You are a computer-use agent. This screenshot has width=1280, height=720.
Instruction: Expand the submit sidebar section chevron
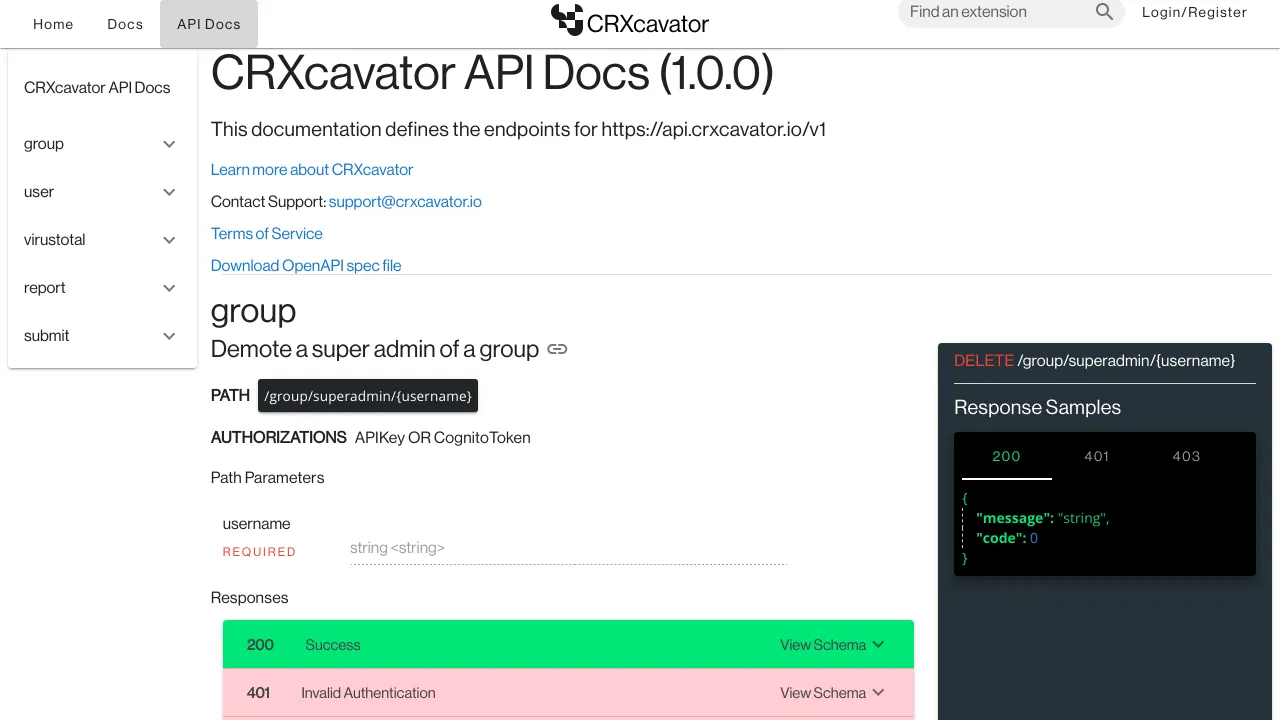[x=169, y=336]
